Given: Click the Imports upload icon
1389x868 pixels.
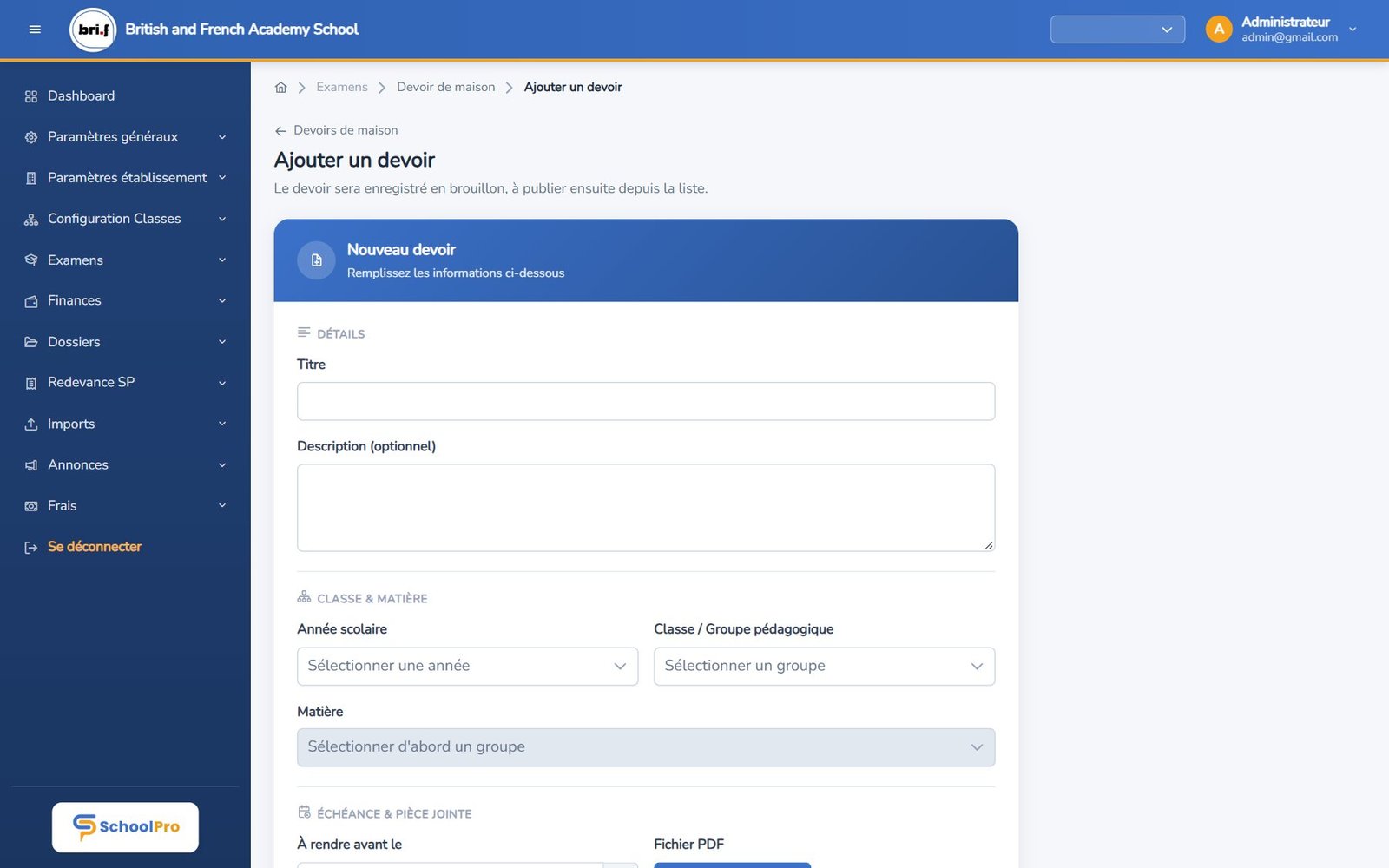Looking at the screenshot, I should tap(31, 424).
